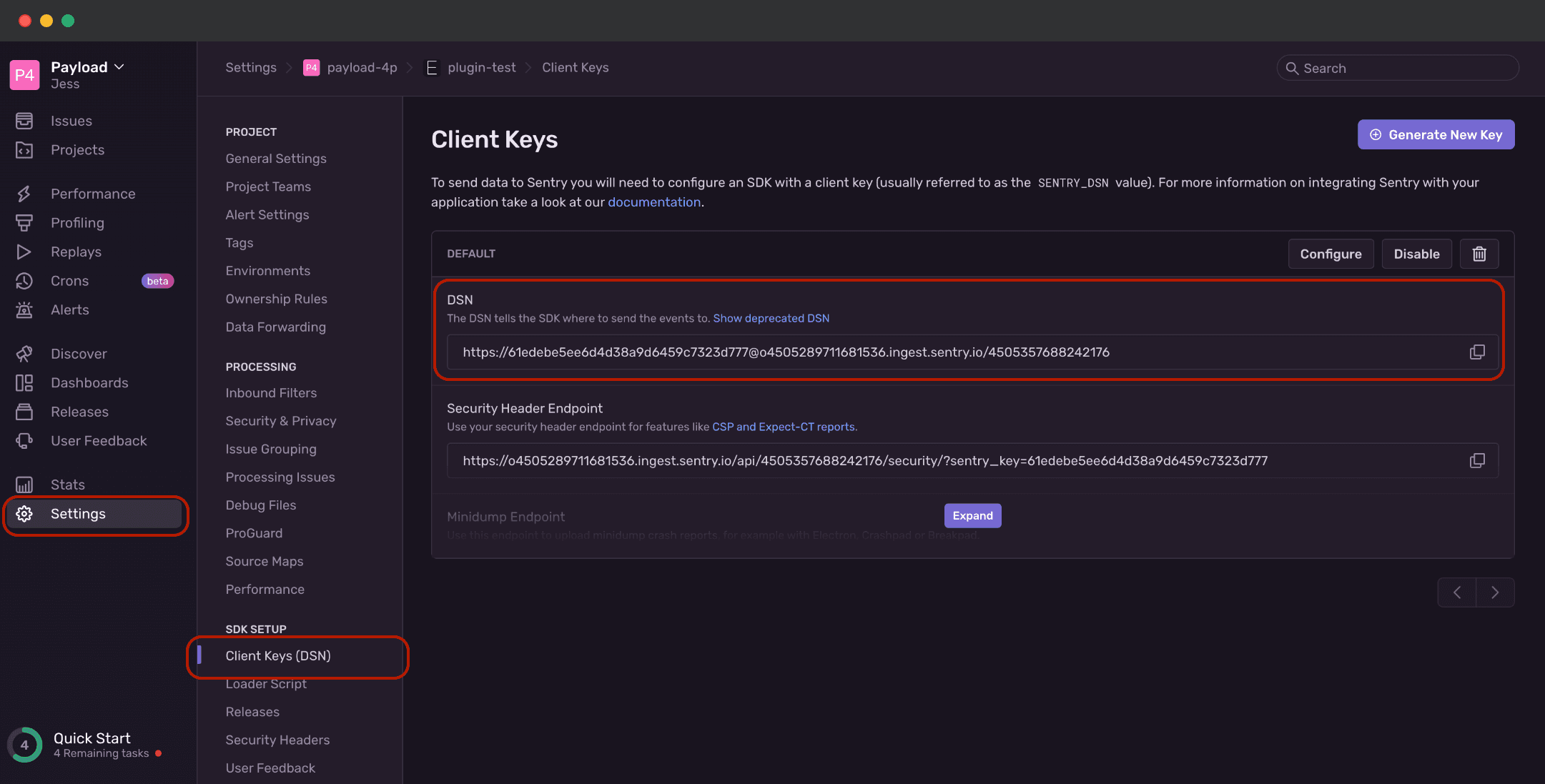
Task: Open the Profiling sidebar icon
Action: (x=24, y=223)
